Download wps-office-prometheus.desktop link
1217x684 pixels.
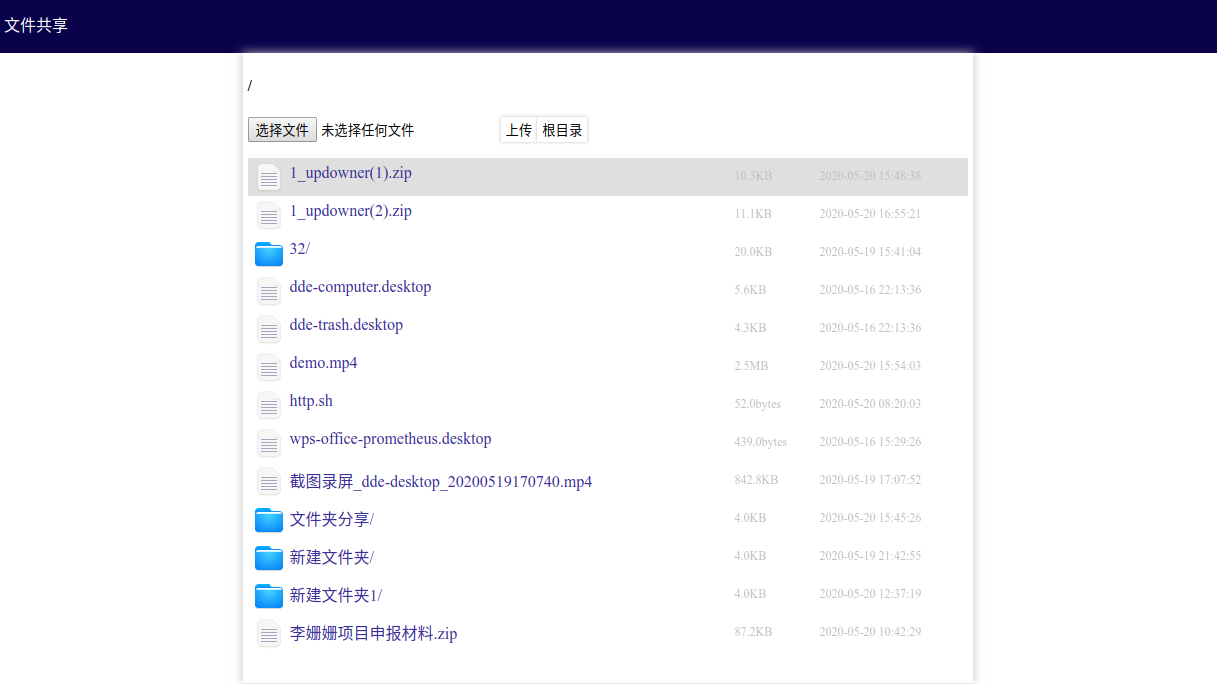[x=390, y=439]
